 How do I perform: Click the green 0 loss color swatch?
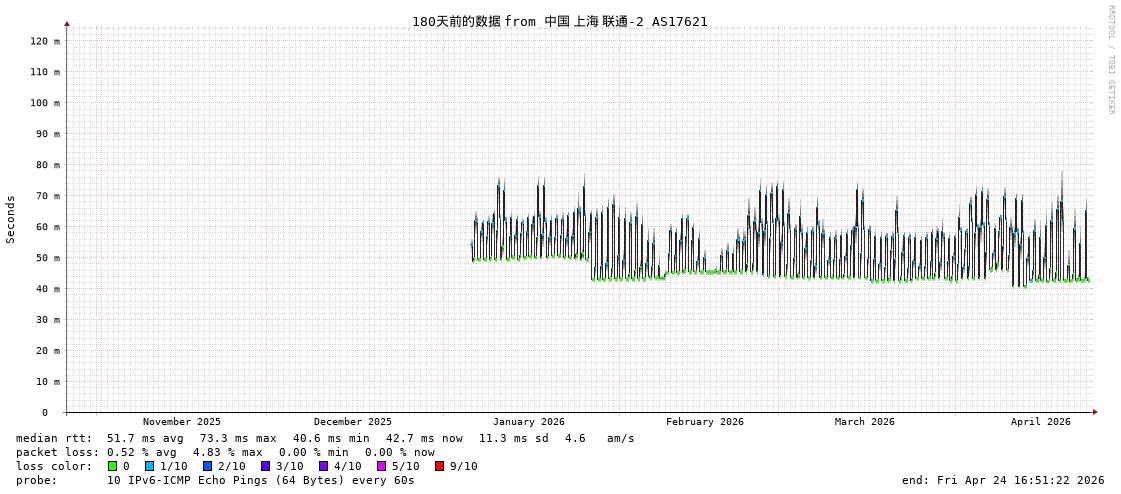point(113,466)
